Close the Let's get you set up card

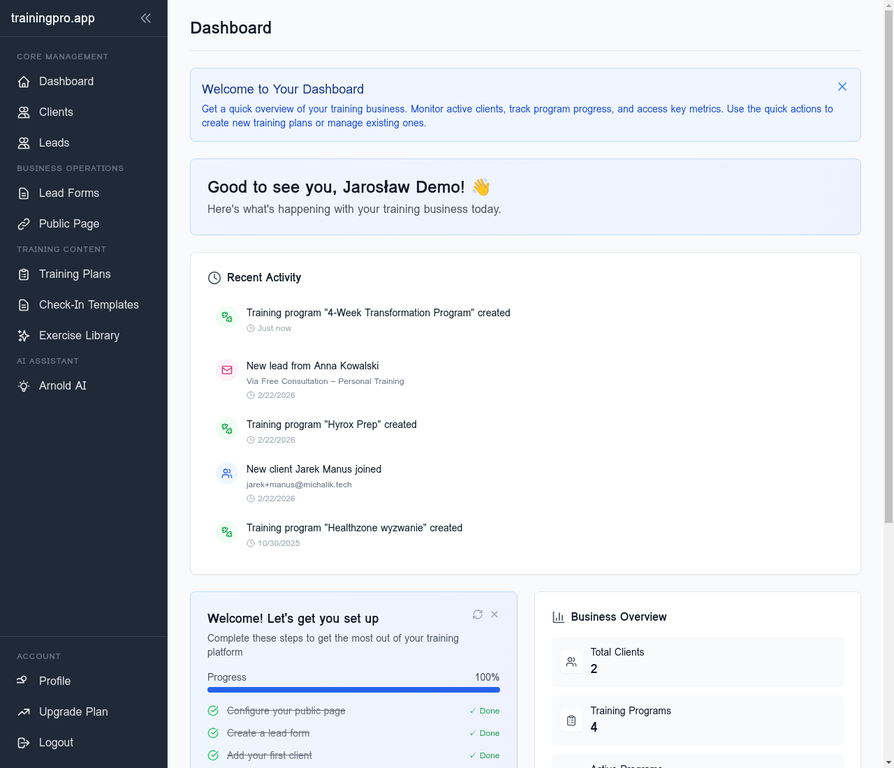pyautogui.click(x=494, y=615)
